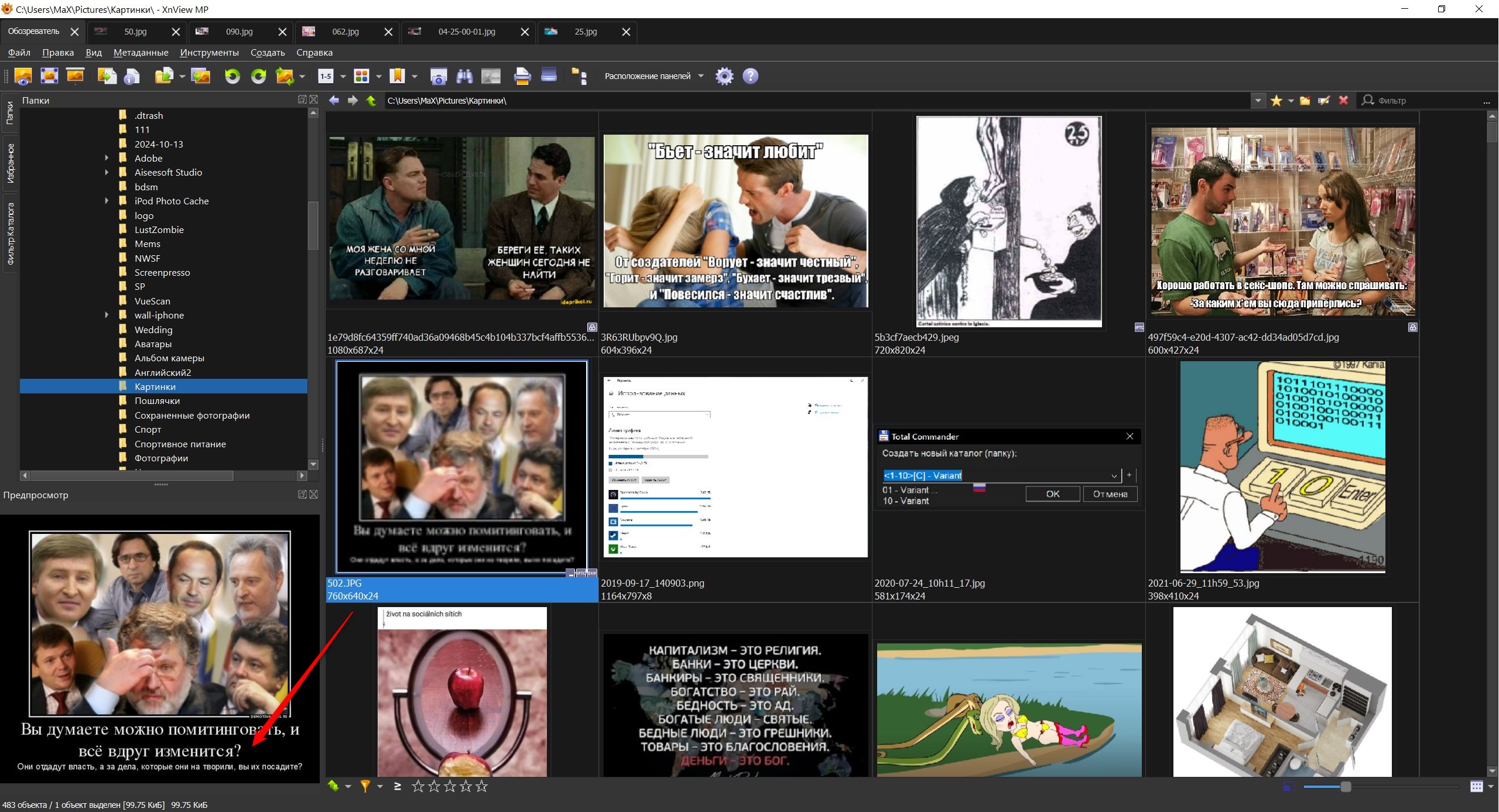Click the fullscreen view icon
Screen dimensions: 1499x812
click(49, 76)
